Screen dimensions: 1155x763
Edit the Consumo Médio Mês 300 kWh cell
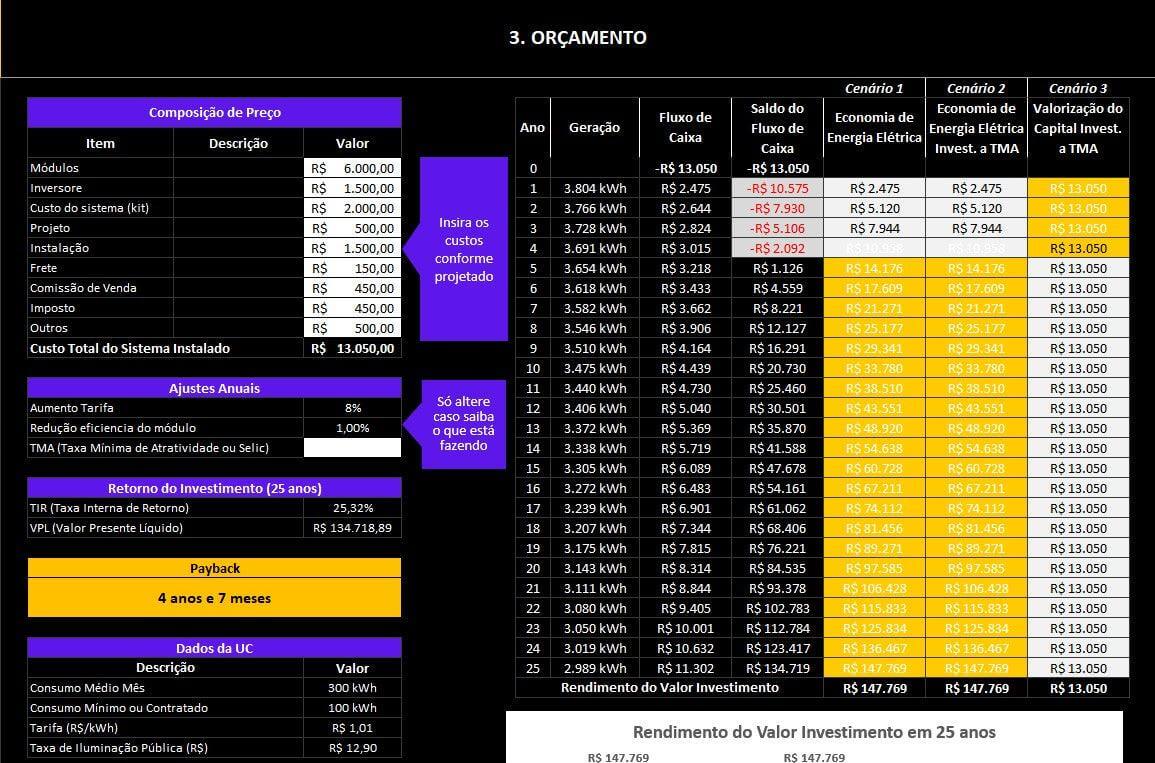click(352, 688)
